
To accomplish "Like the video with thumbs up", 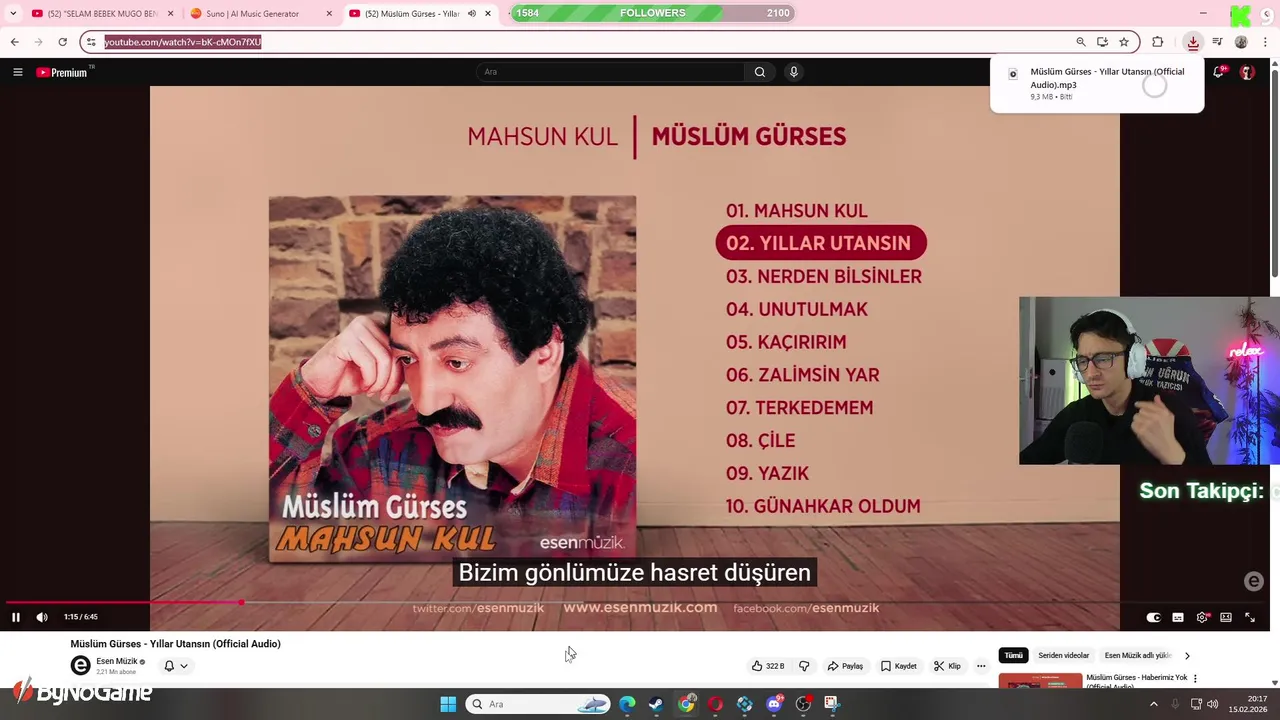I will pyautogui.click(x=768, y=666).
